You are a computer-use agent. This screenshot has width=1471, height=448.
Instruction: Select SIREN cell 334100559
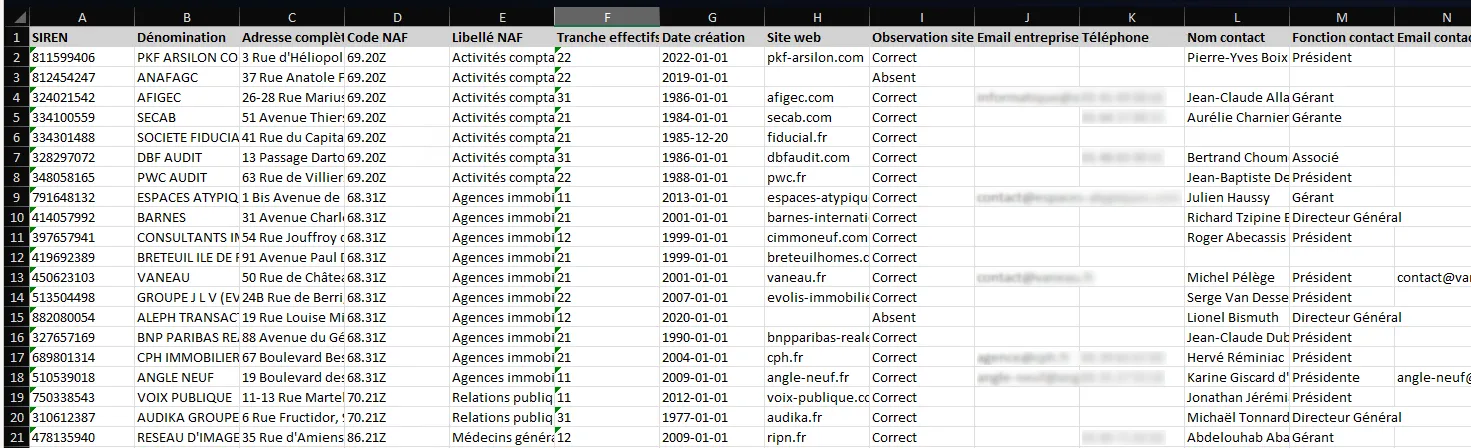click(x=81, y=117)
